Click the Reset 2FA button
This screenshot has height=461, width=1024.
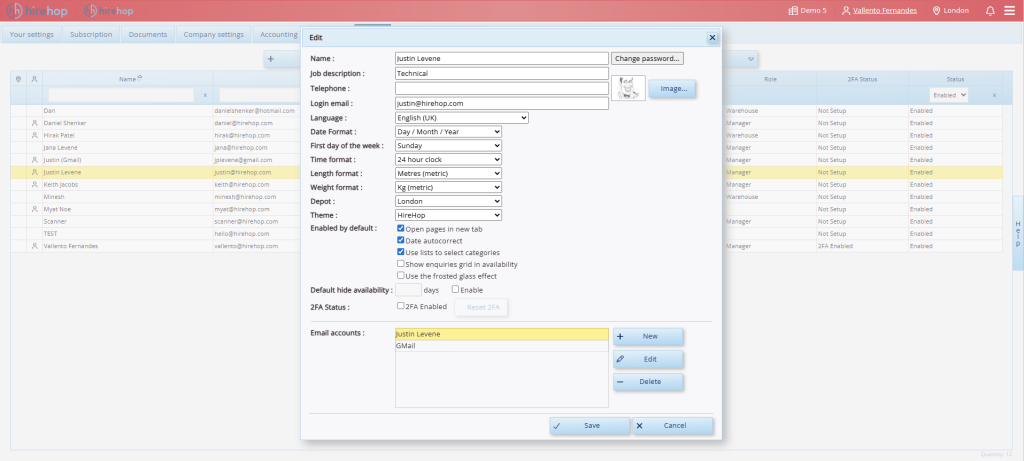(481, 307)
